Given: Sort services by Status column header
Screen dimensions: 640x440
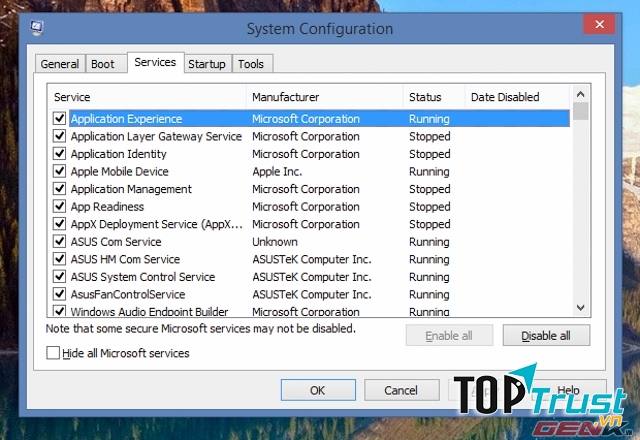Looking at the screenshot, I should pyautogui.click(x=433, y=97).
